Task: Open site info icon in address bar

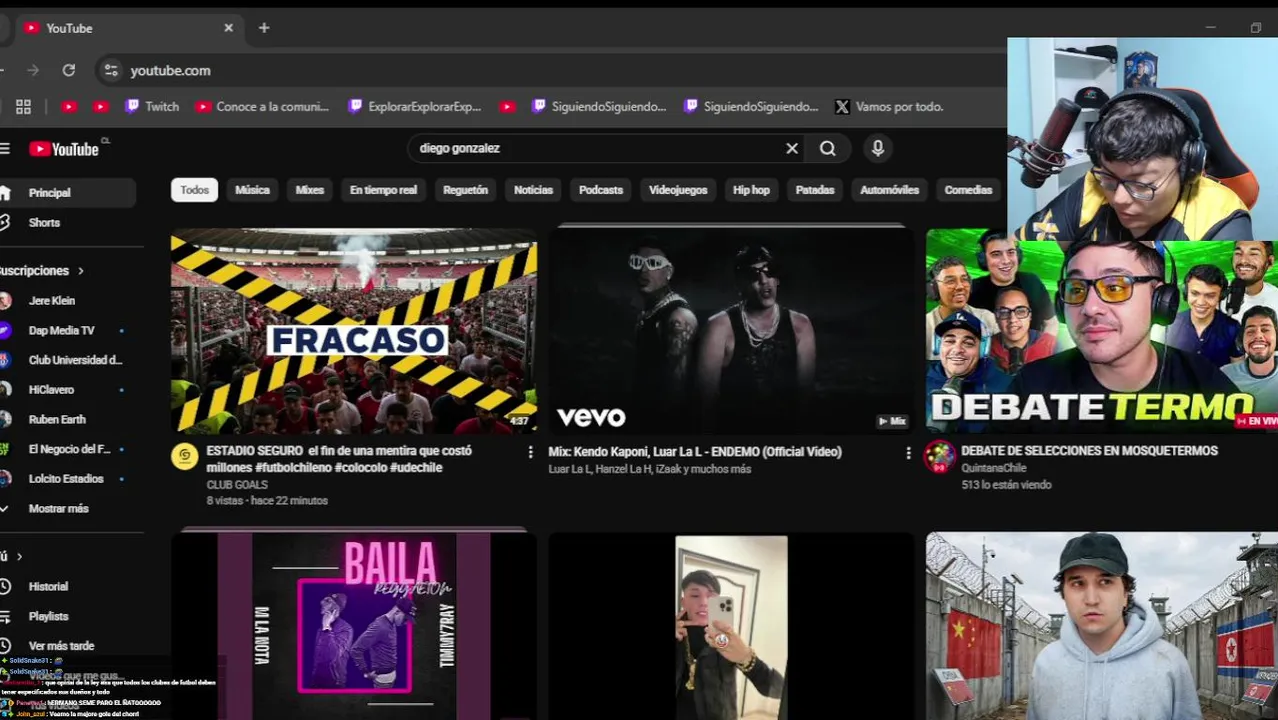Action: tap(111, 70)
